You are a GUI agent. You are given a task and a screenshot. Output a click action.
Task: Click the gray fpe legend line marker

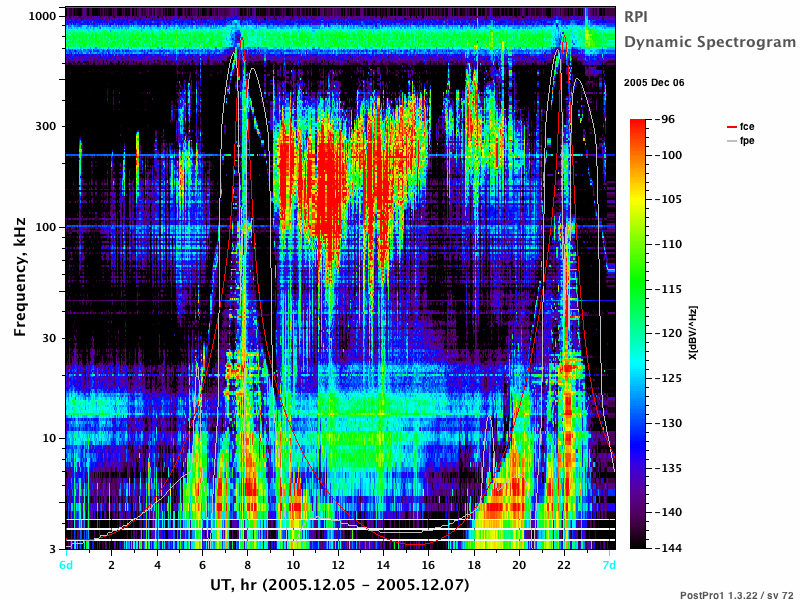tap(732, 141)
